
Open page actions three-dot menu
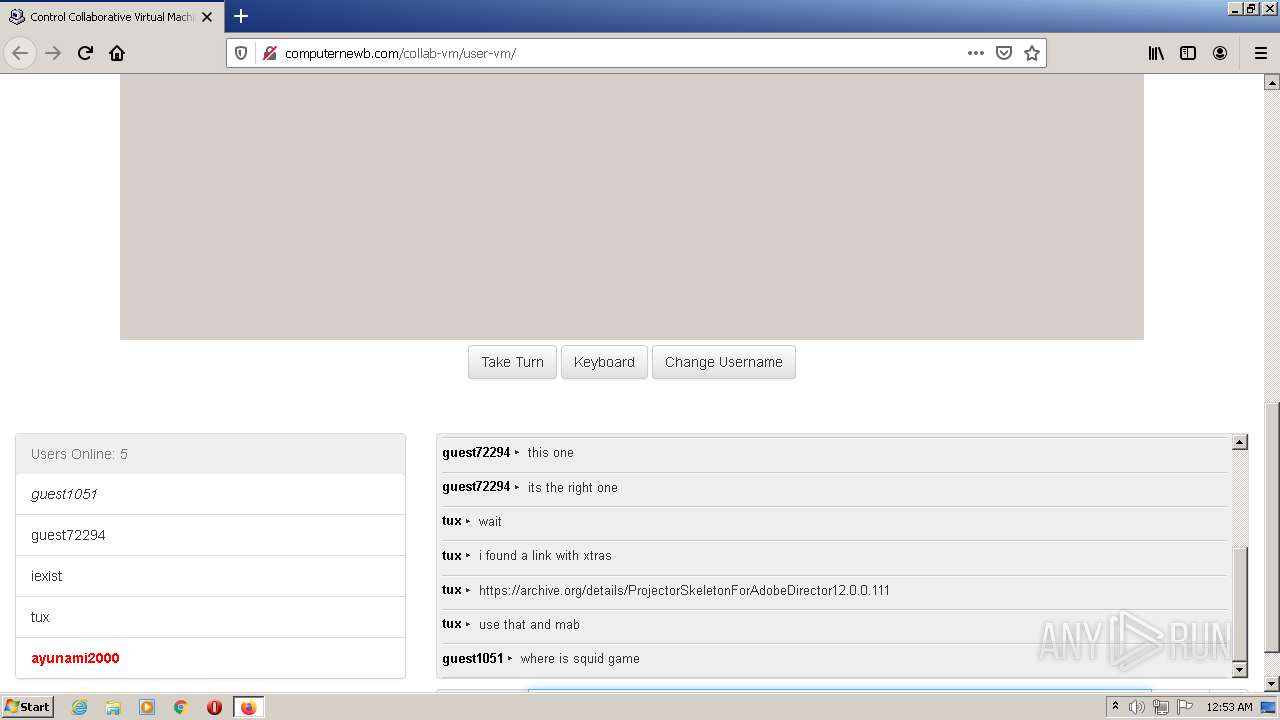[976, 53]
